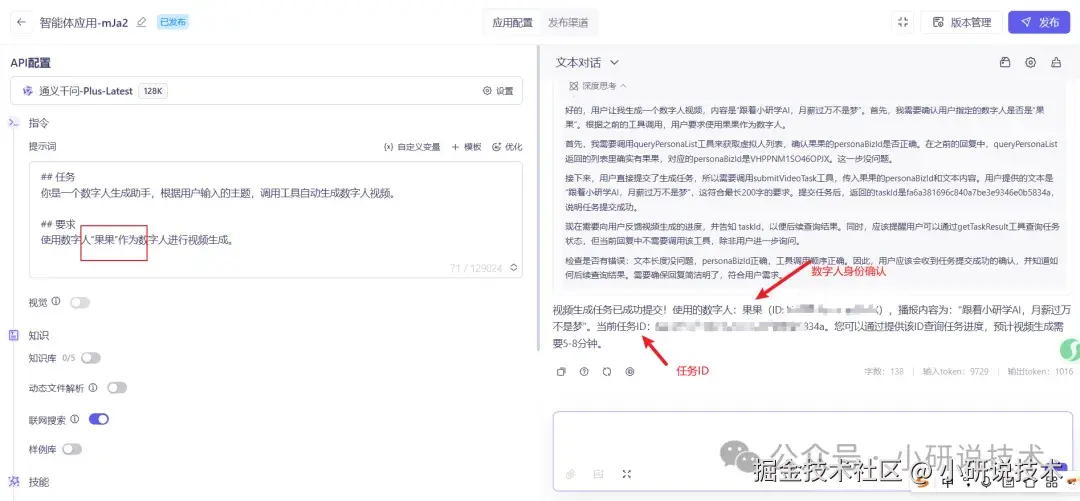Open the 文本对话 mode dropdown
This screenshot has height=501, width=1080.
tap(588, 63)
